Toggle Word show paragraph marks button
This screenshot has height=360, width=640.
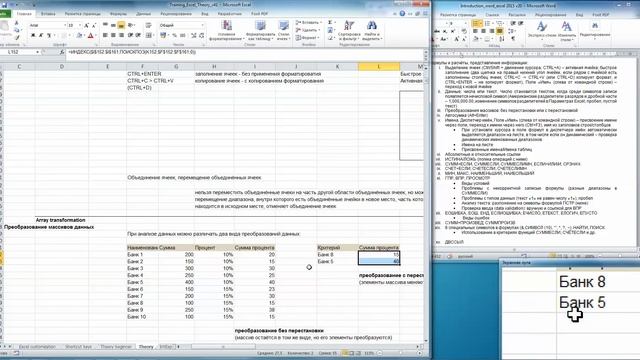(513, 39)
